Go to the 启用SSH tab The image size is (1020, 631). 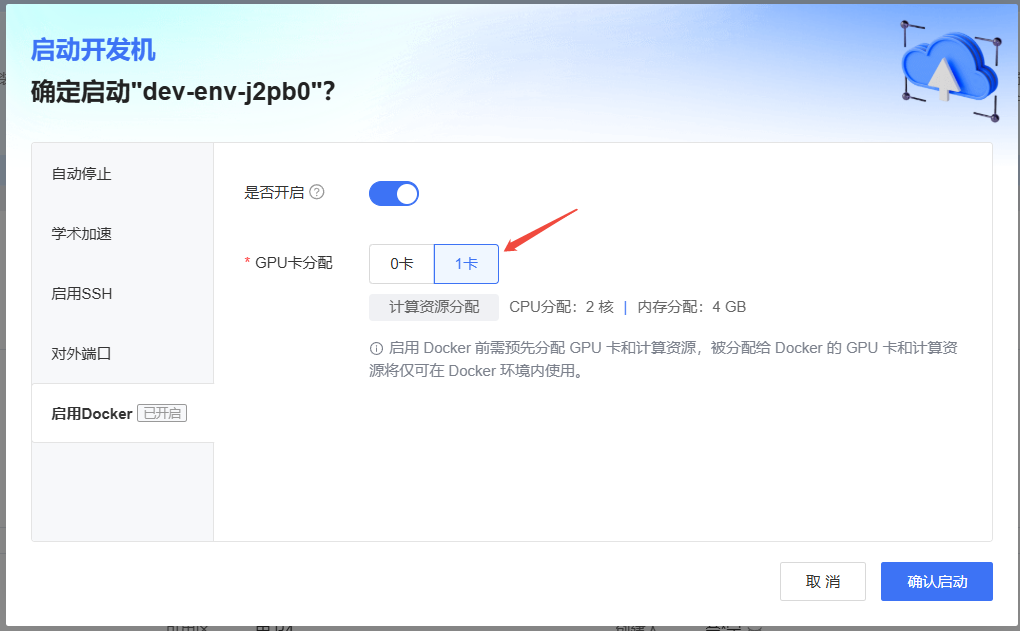tap(82, 294)
